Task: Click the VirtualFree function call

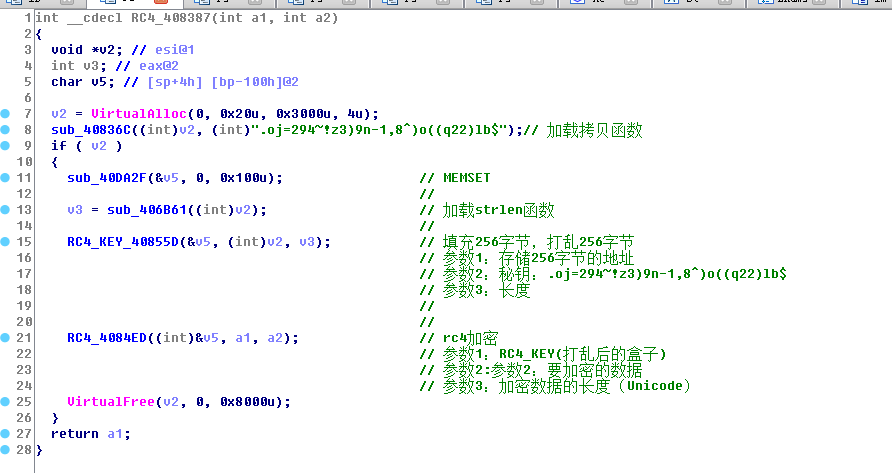Action: (x=111, y=401)
